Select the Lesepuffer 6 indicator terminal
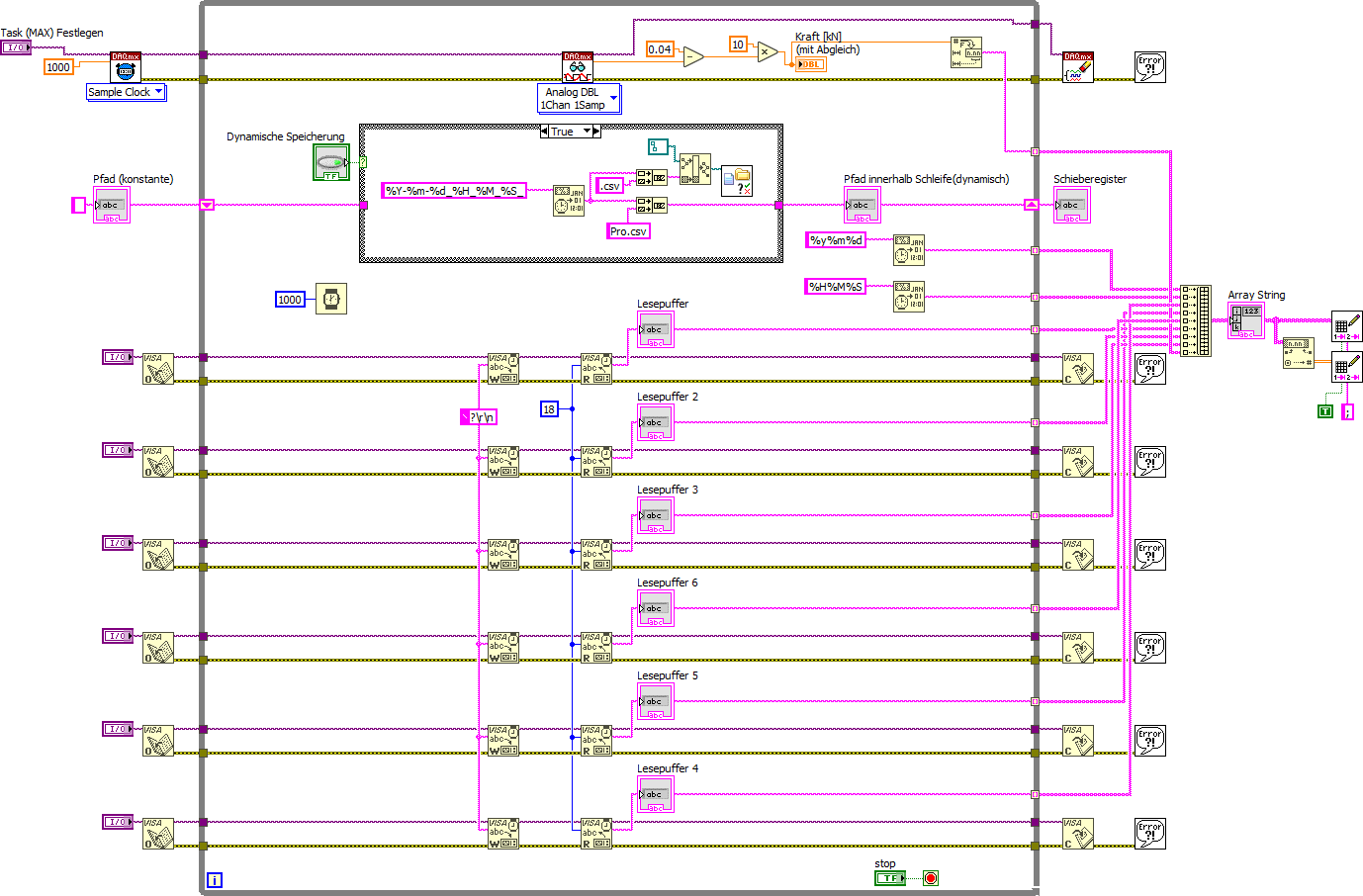The width and height of the screenshot is (1363, 896). (655, 608)
